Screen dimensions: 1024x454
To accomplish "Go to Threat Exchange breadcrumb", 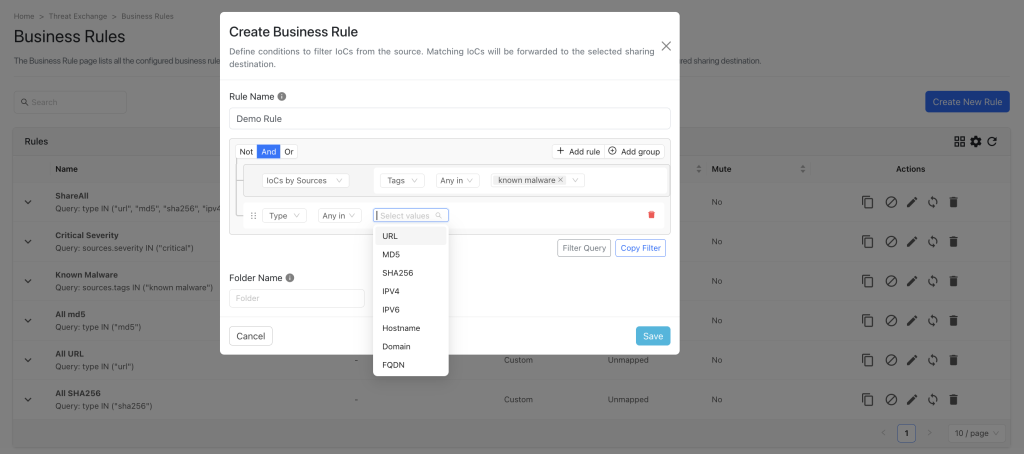I will click(78, 16).
